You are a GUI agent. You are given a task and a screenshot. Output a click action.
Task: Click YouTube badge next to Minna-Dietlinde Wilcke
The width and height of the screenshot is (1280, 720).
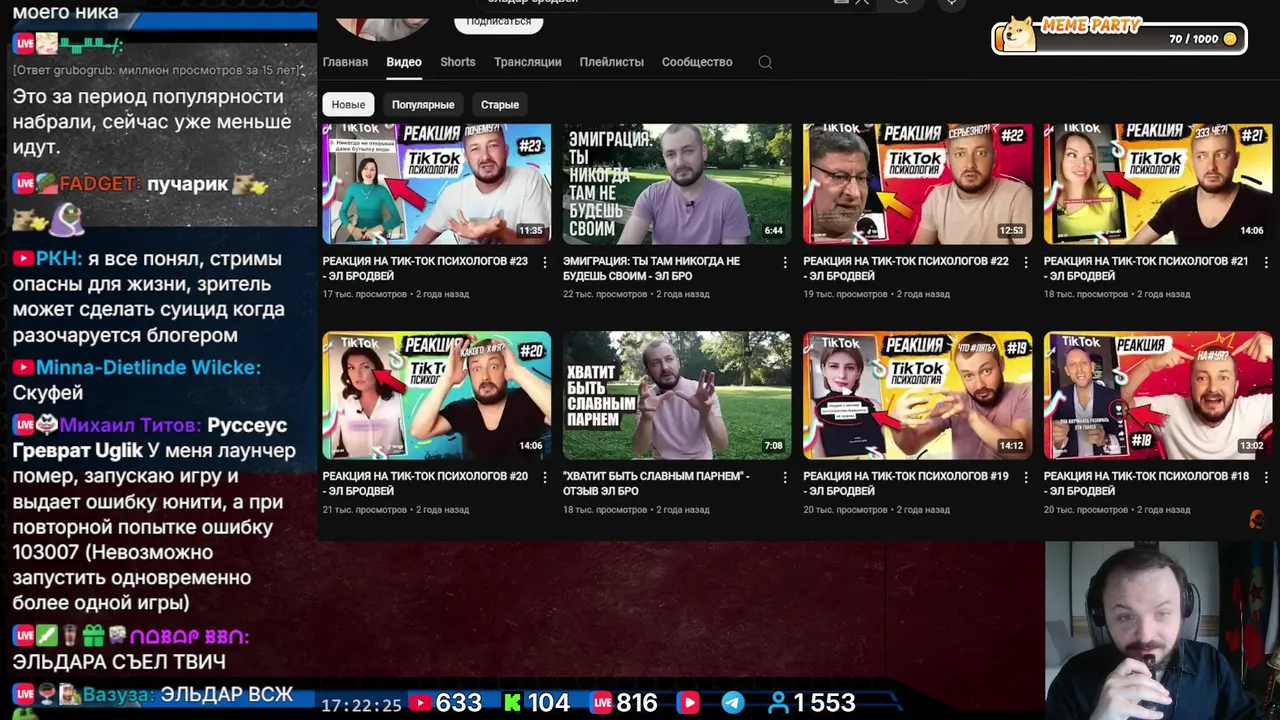click(23, 368)
